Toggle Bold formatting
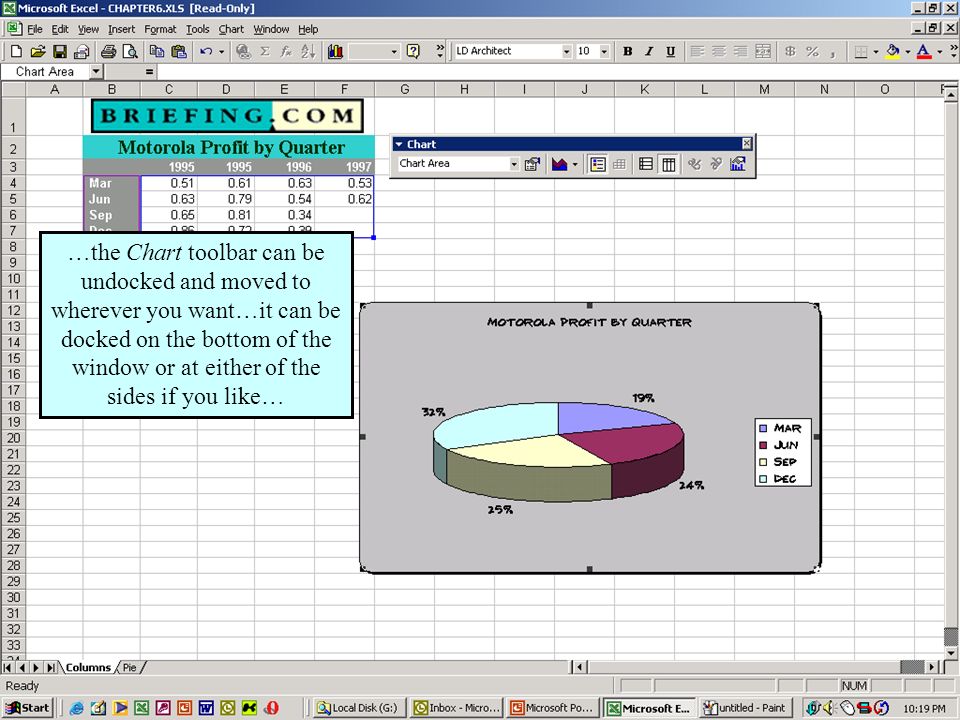 (628, 51)
